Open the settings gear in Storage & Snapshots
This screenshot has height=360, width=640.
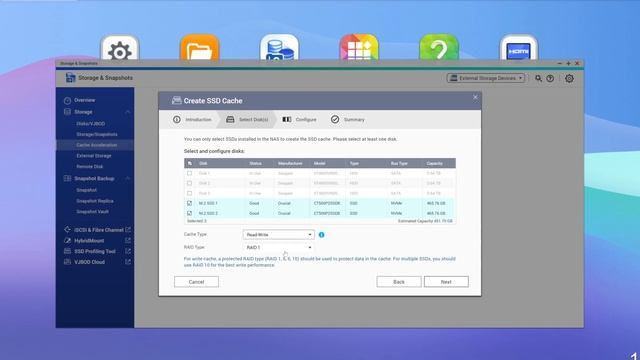coord(569,78)
